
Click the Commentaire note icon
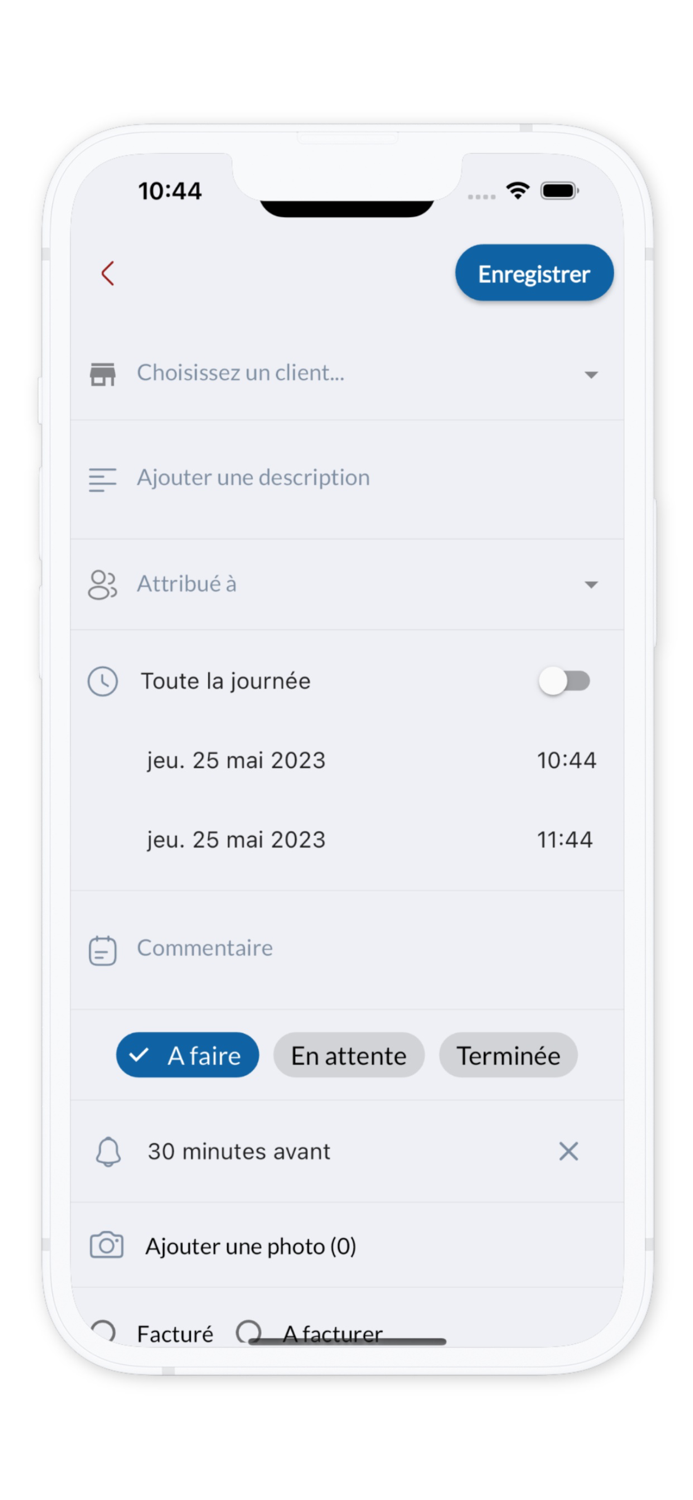point(103,950)
